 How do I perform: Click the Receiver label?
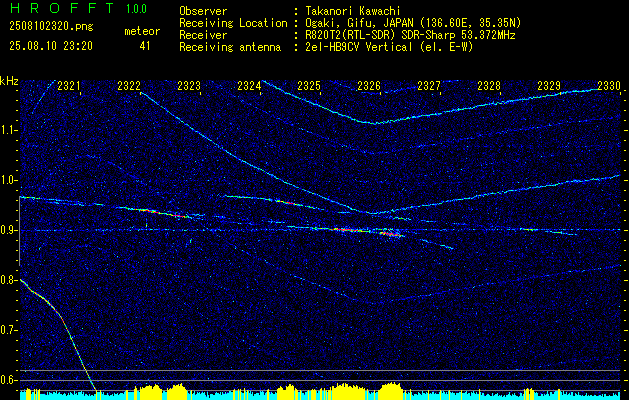click(x=203, y=35)
